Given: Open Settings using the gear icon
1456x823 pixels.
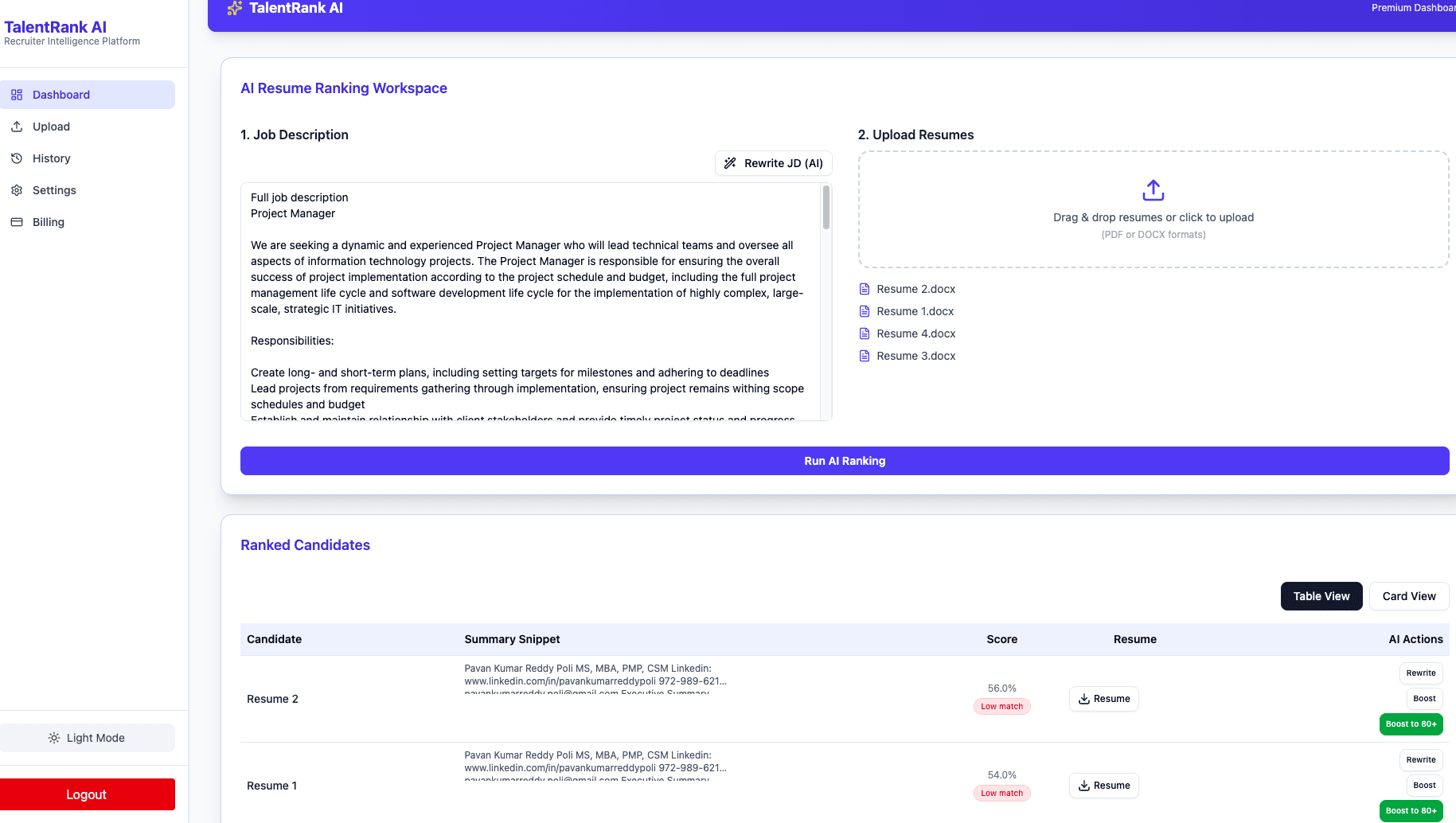Looking at the screenshot, I should [x=17, y=189].
